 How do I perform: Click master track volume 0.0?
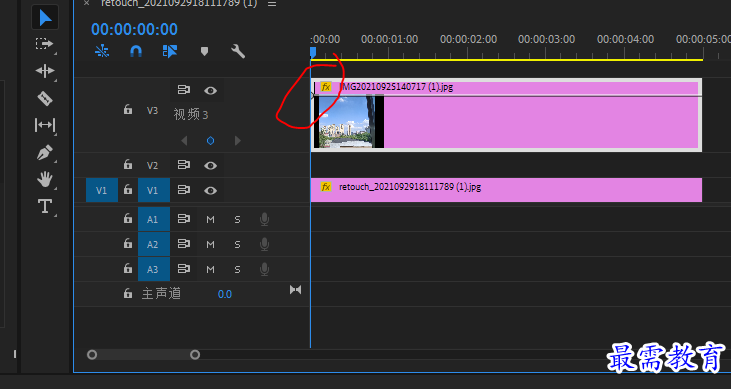[x=225, y=294]
